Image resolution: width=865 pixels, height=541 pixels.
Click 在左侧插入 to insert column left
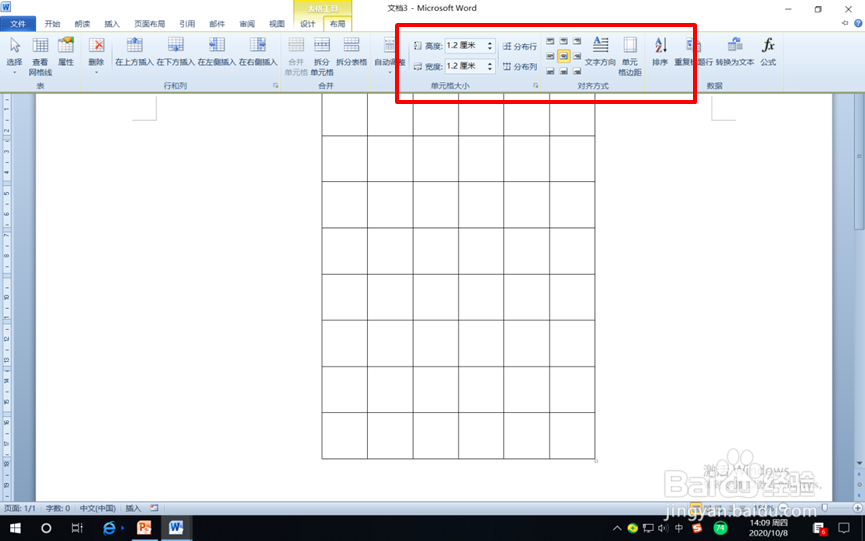(x=217, y=52)
